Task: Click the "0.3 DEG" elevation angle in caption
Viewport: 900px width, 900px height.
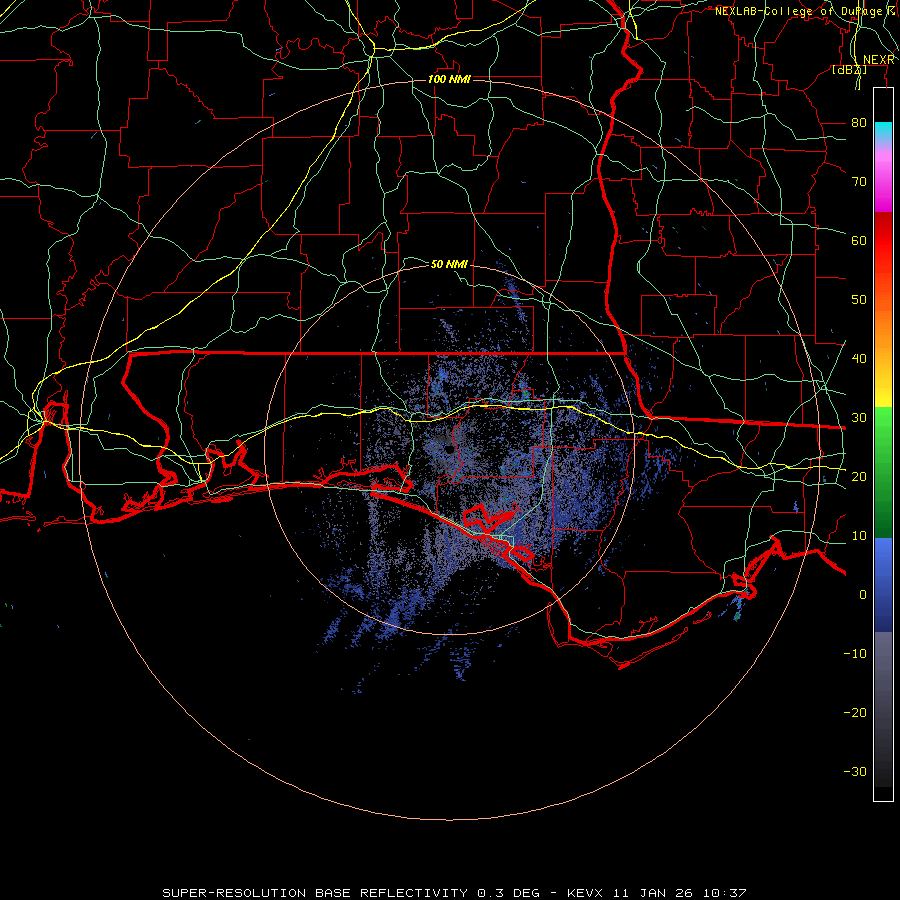Action: pos(509,893)
